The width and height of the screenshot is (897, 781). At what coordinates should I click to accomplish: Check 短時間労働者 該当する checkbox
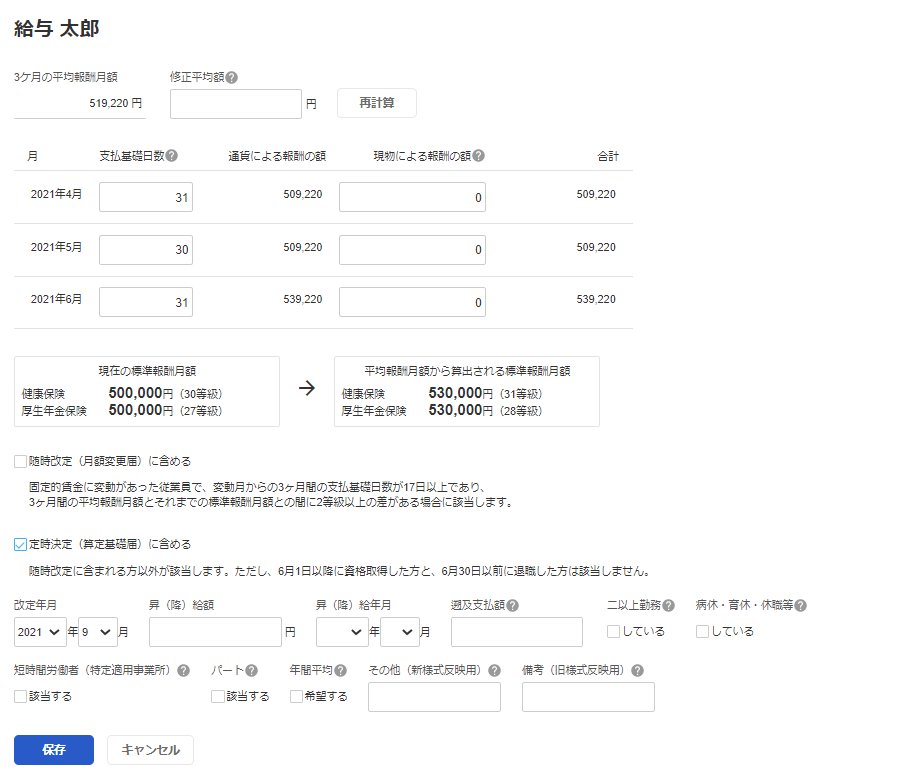click(21, 696)
